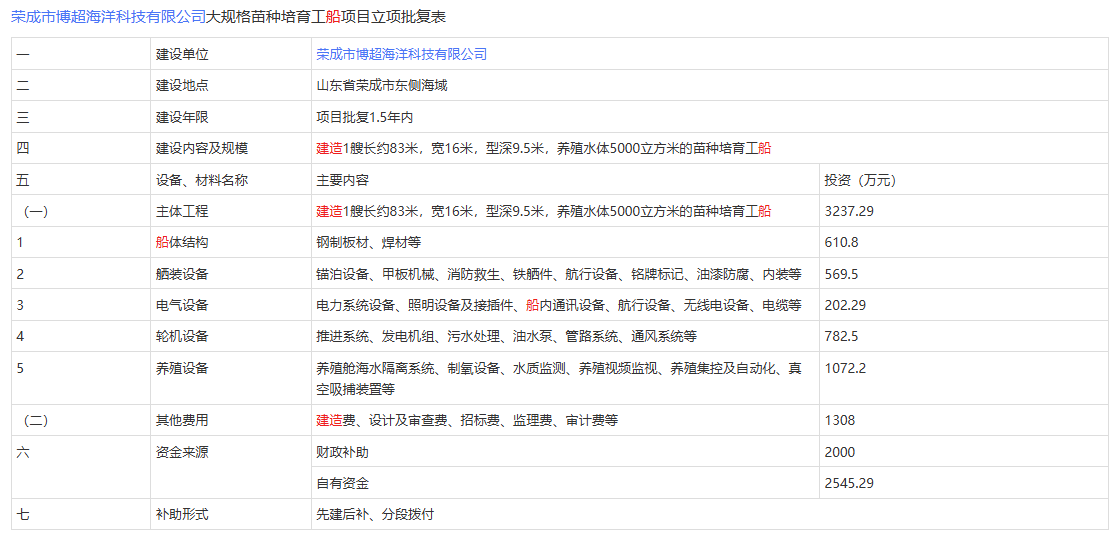Viewport: 1120px width, 540px height.
Task: Click the value 610.8
Action: click(841, 243)
